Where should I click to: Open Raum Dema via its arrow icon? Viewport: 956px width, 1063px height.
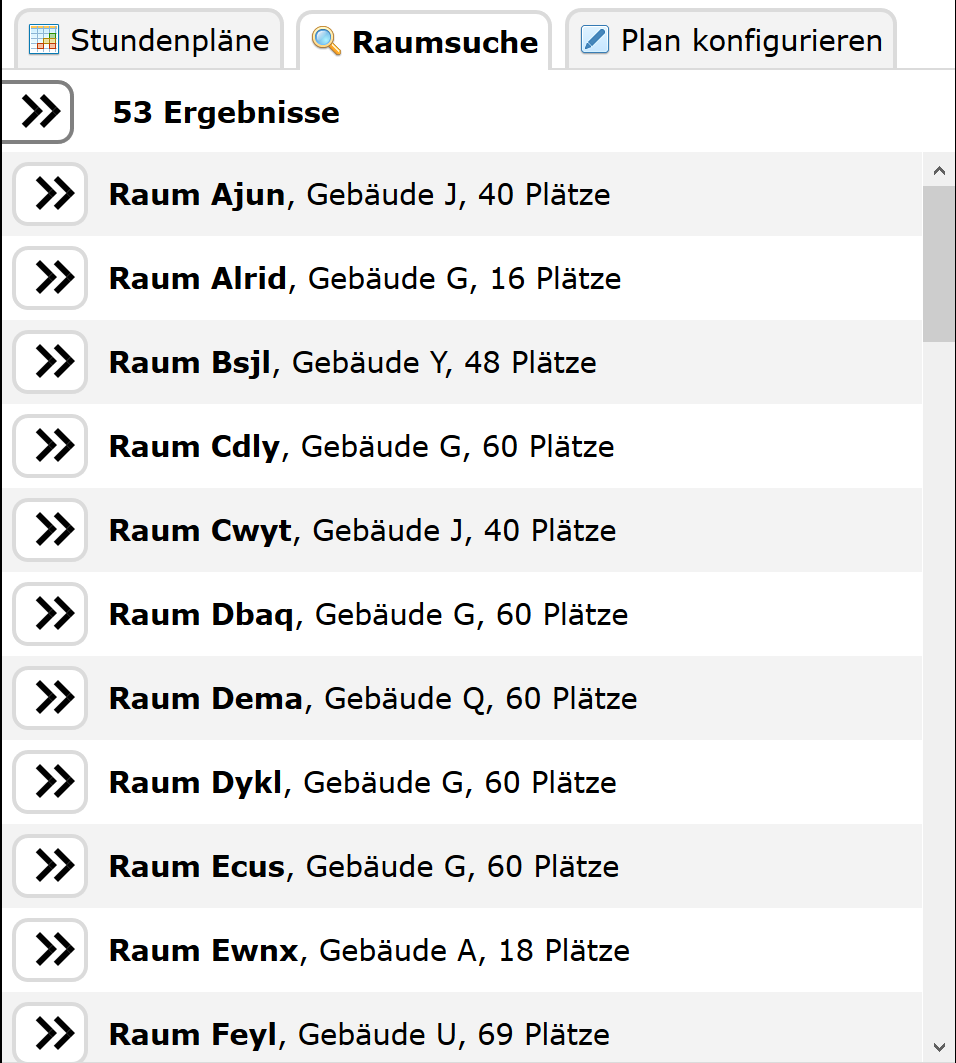point(49,698)
